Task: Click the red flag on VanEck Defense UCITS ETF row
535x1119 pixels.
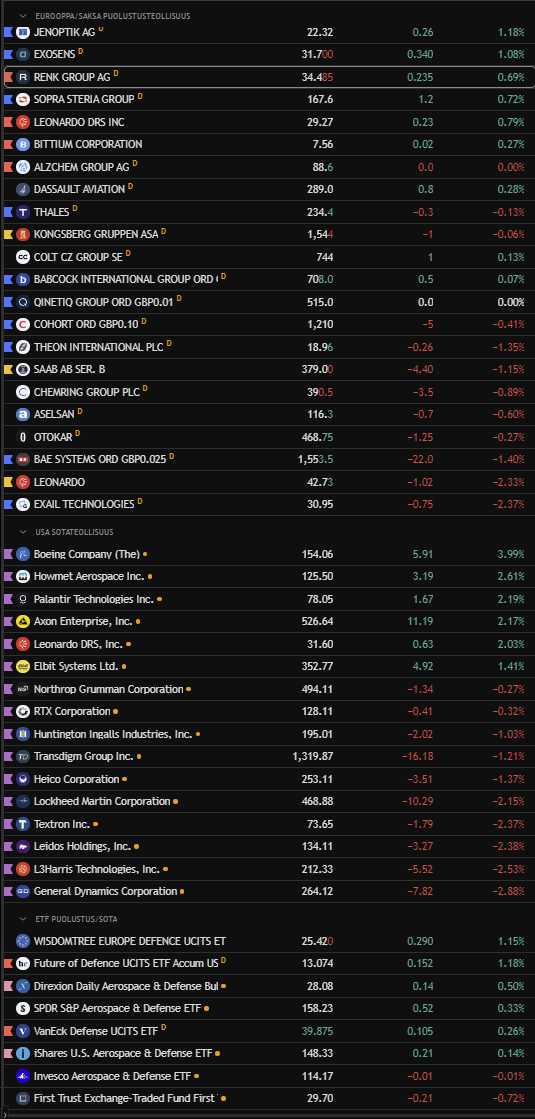Action: click(x=8, y=1031)
